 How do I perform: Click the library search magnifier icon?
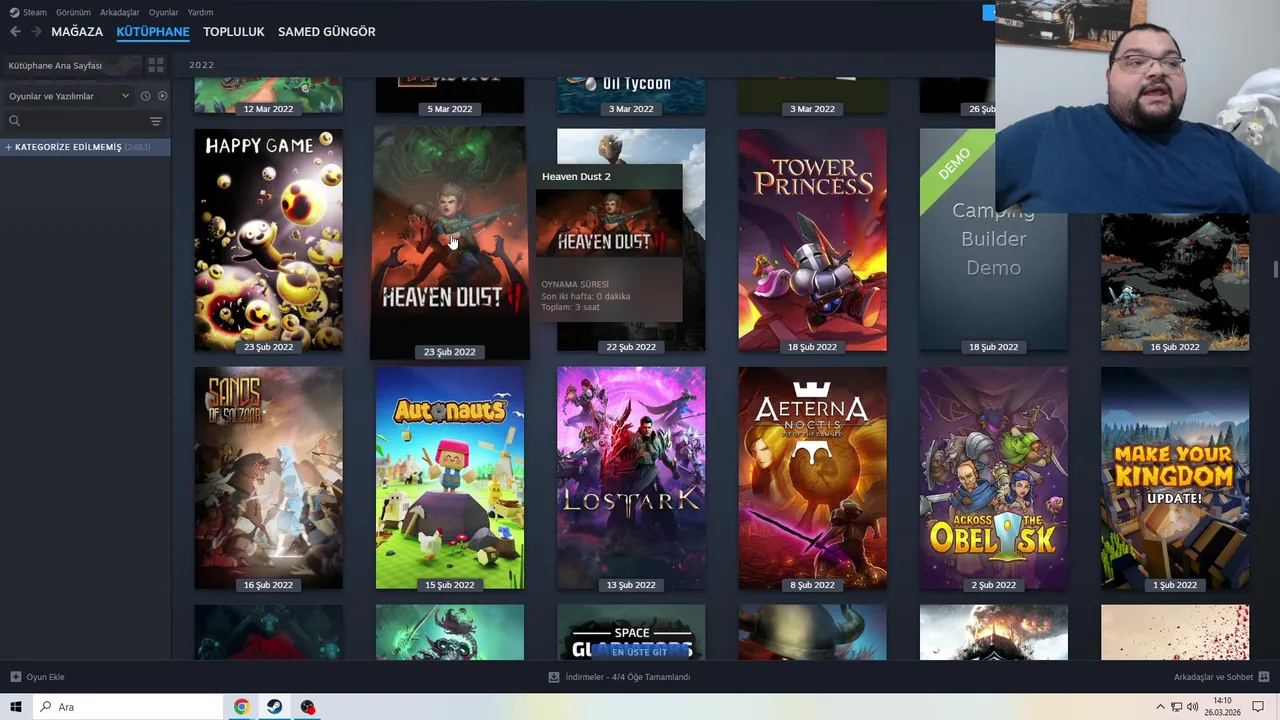tap(14, 121)
